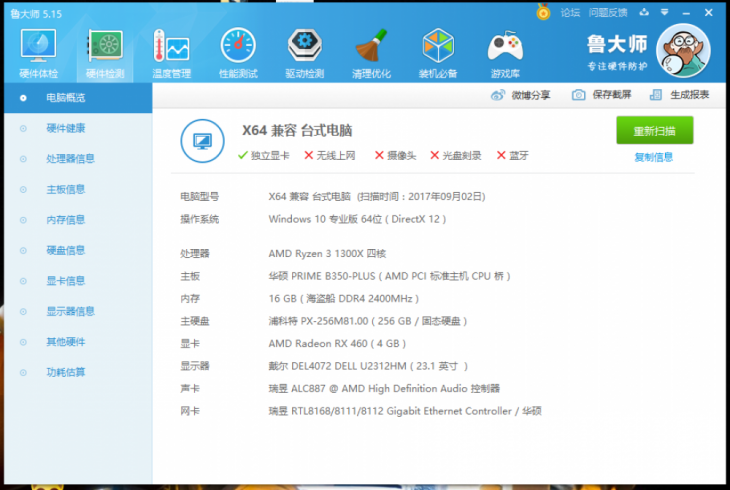Click the 驱动检测 driver detection icon
This screenshot has width=730, height=490.
pyautogui.click(x=304, y=46)
